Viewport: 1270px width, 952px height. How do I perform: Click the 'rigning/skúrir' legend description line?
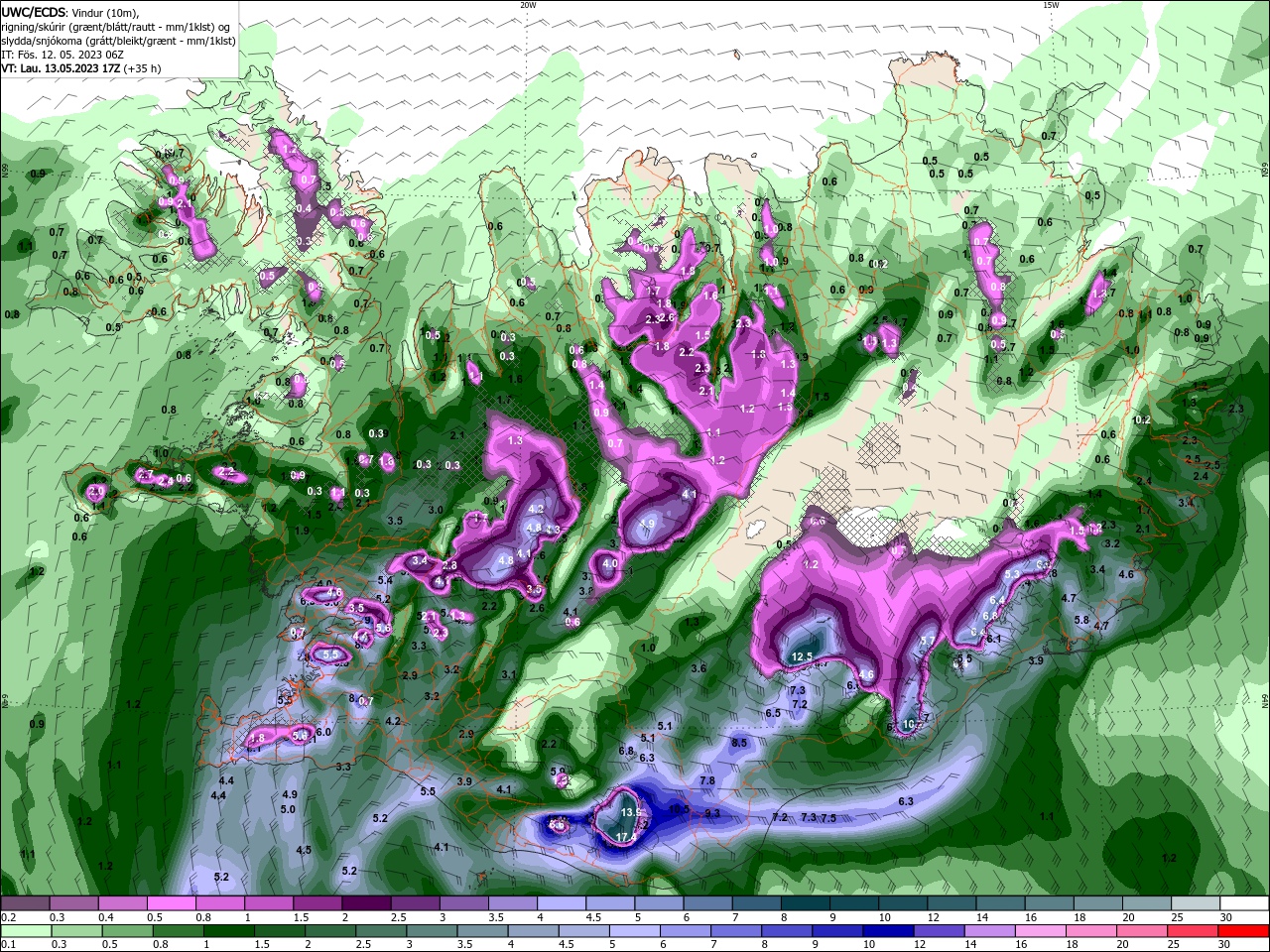point(117,27)
